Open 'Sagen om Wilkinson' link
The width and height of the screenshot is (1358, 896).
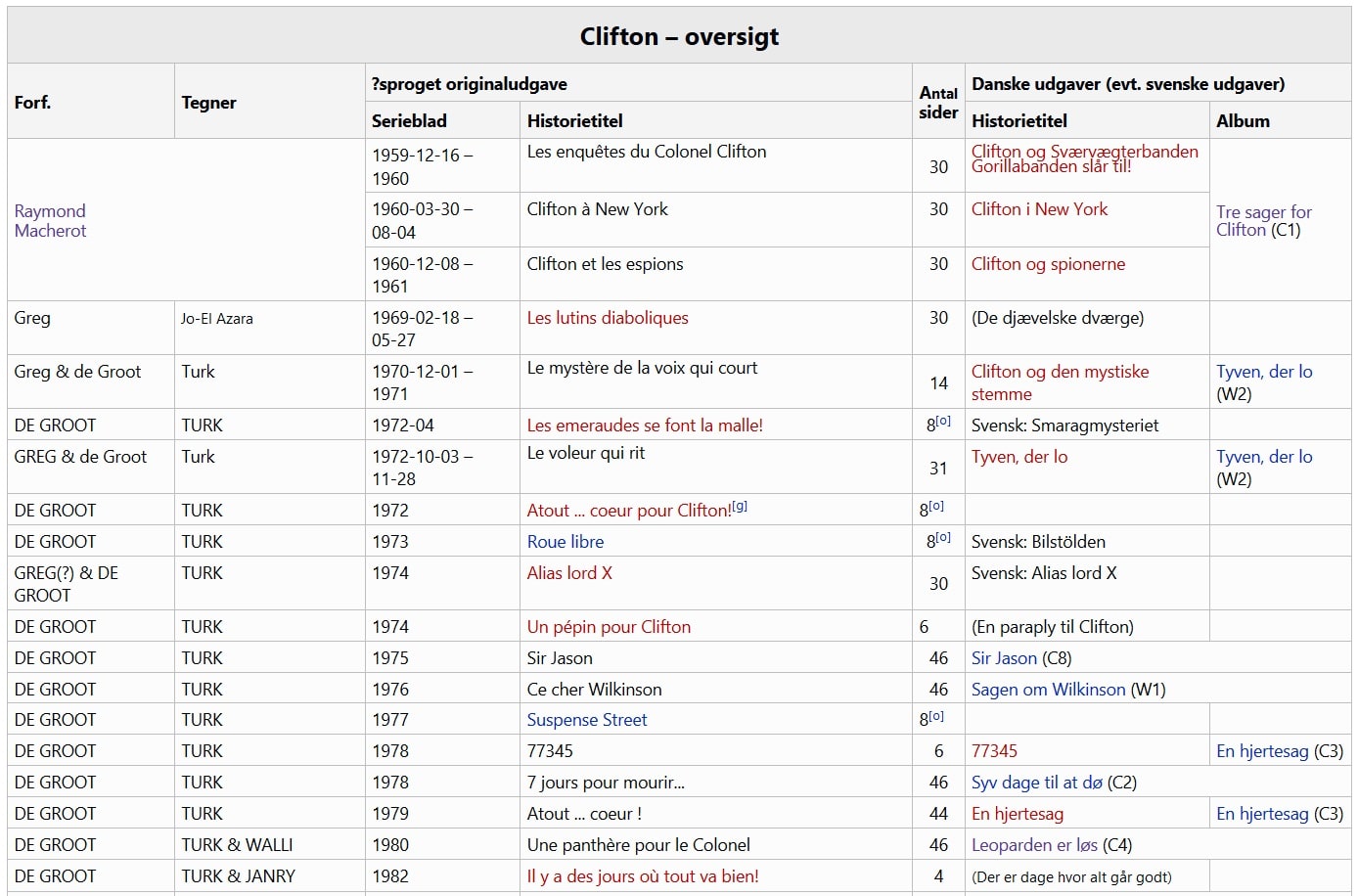pyautogui.click(x=1048, y=690)
